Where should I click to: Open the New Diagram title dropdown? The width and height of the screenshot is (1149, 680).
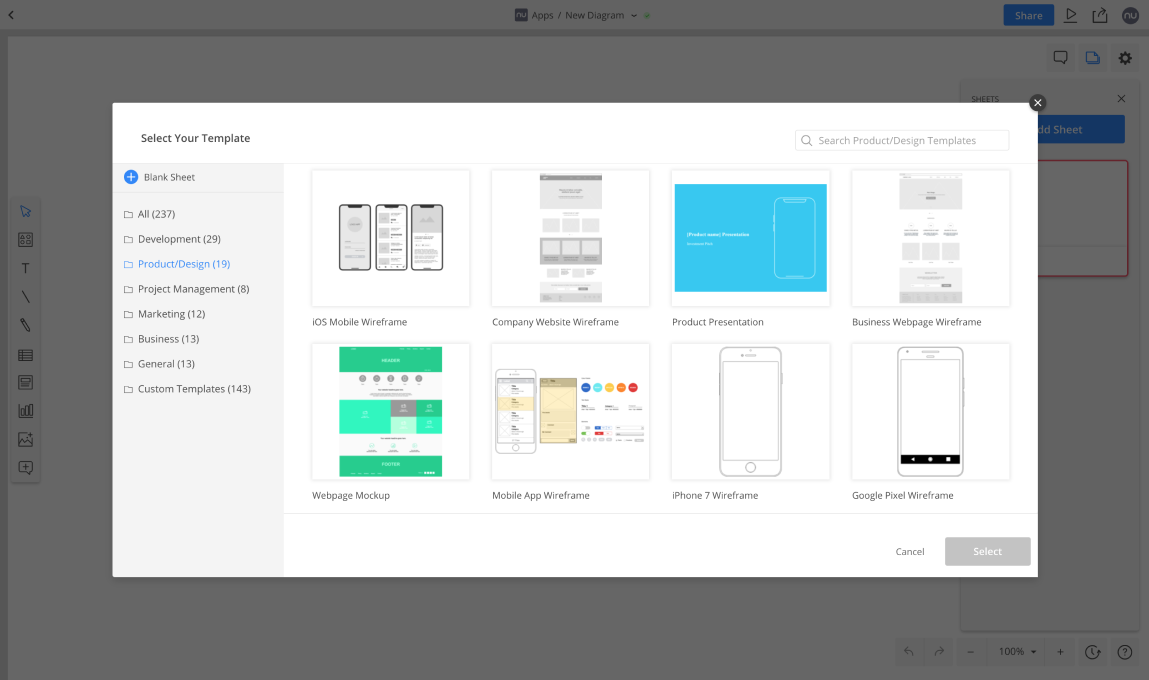pos(634,15)
